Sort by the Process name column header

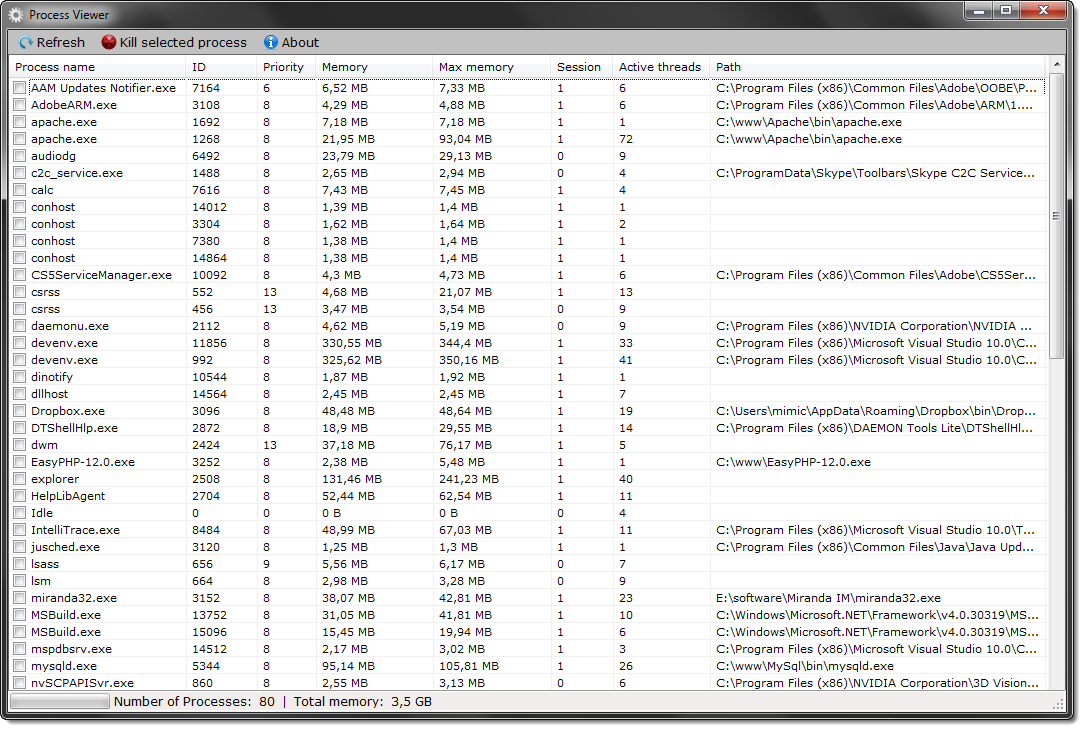pos(56,67)
